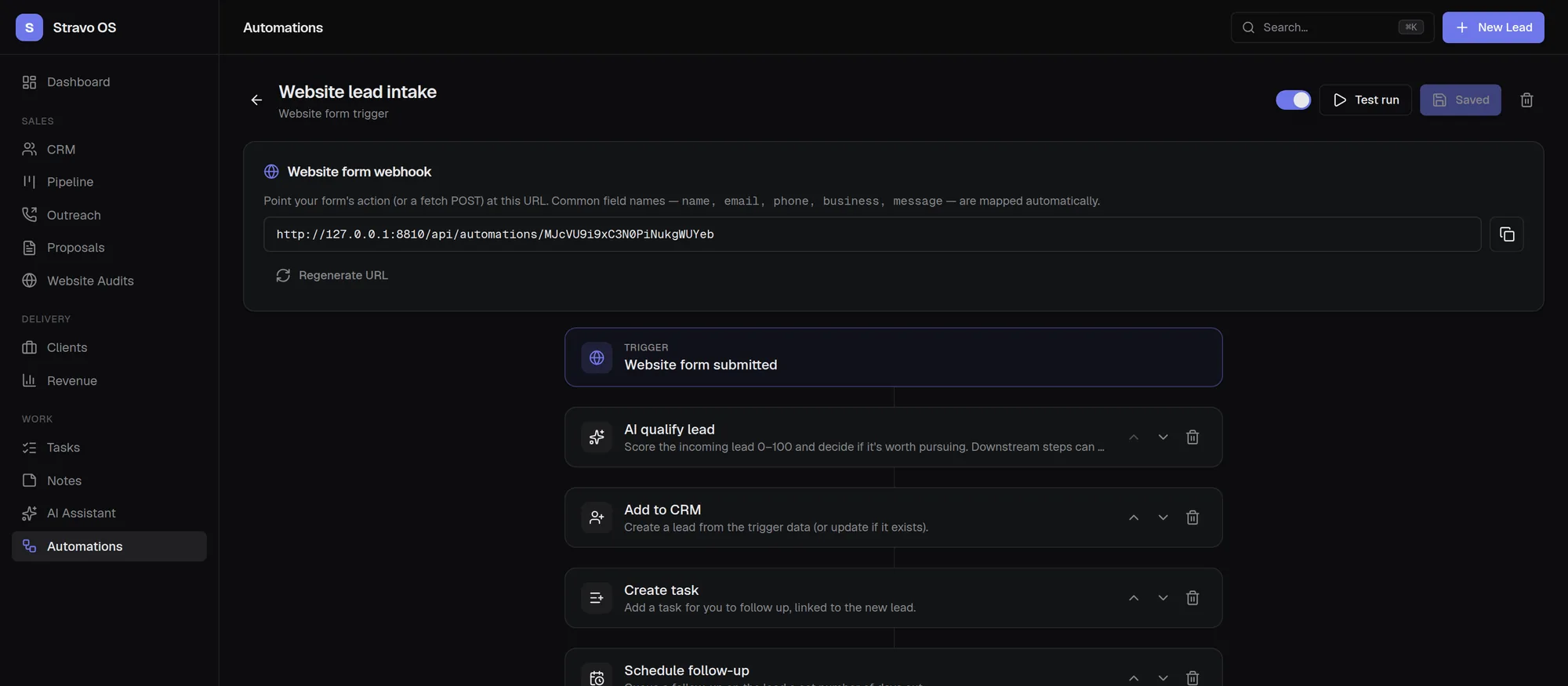Move Create task step down

(x=1163, y=598)
